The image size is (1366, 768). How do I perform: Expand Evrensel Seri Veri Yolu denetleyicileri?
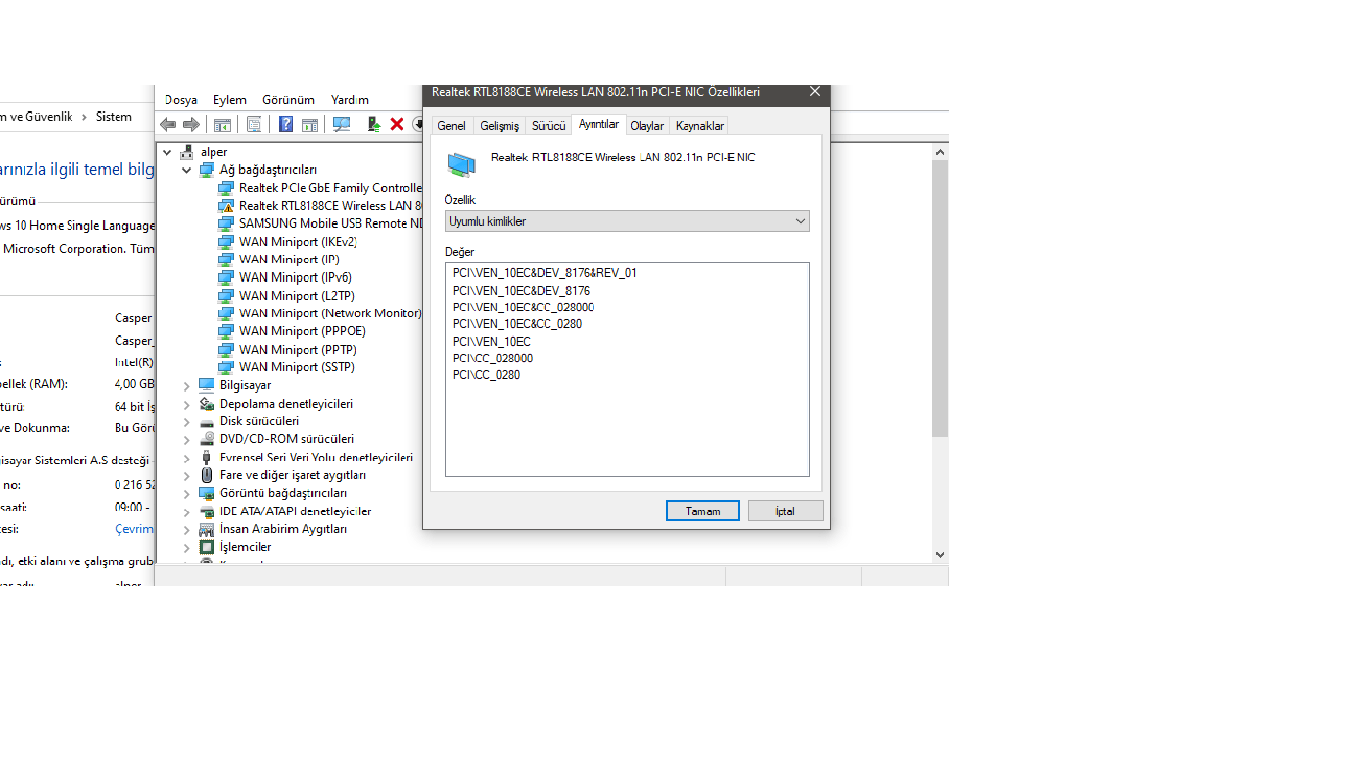tap(186, 457)
